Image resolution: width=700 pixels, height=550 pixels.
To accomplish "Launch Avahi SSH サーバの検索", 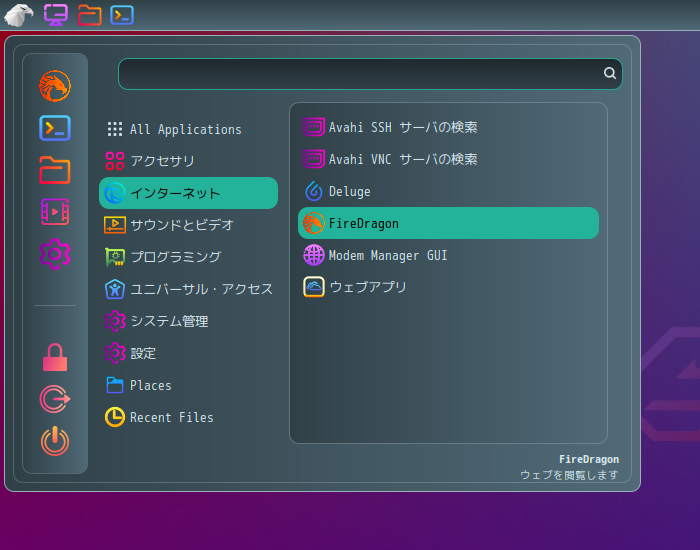I will click(448, 127).
